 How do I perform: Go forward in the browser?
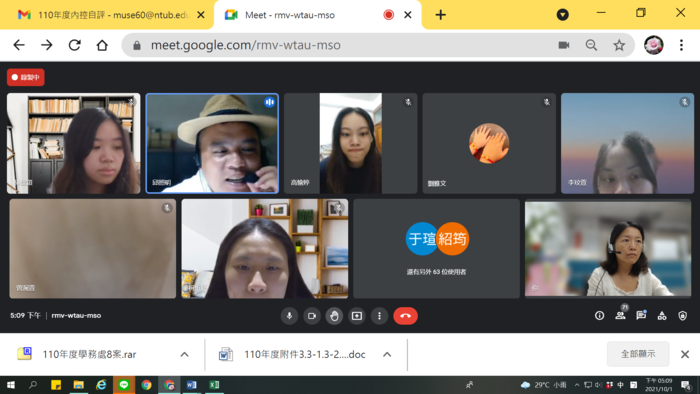click(x=46, y=45)
